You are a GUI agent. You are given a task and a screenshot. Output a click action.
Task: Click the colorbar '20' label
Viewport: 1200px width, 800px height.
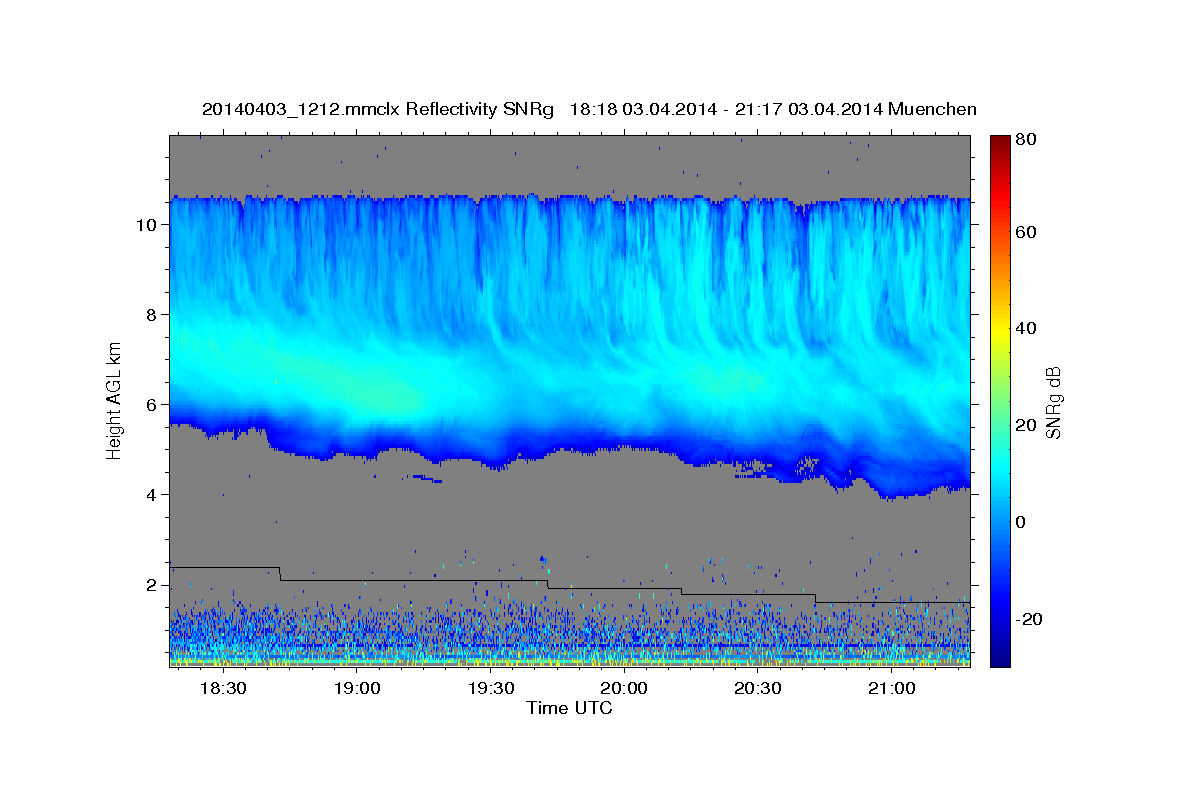(x=1025, y=425)
